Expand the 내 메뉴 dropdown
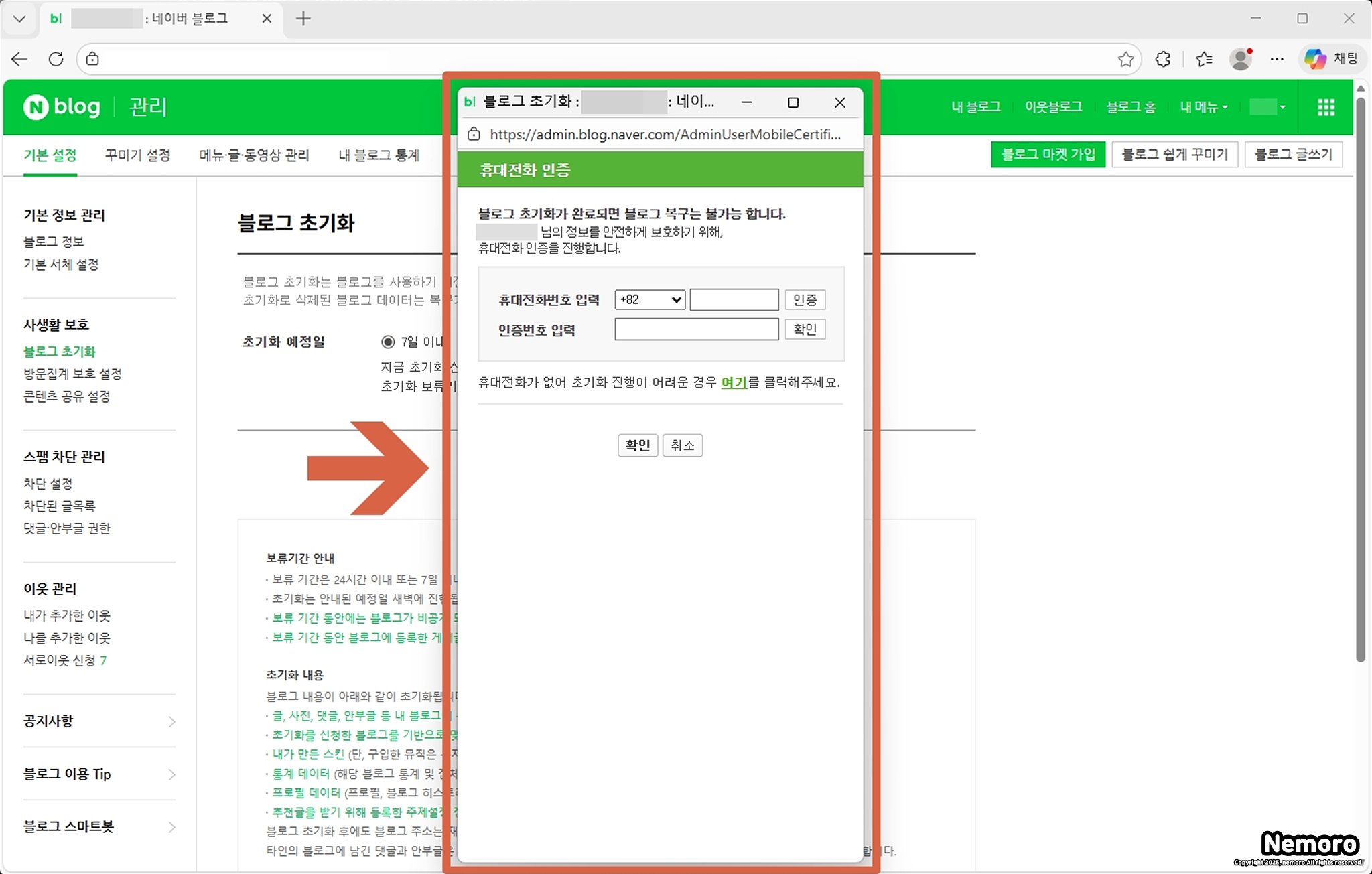Screen dimensions: 1372x874 (x=1203, y=107)
